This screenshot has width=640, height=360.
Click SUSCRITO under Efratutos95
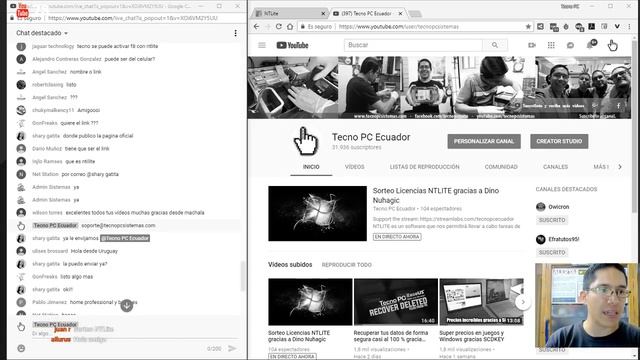pos(552,252)
